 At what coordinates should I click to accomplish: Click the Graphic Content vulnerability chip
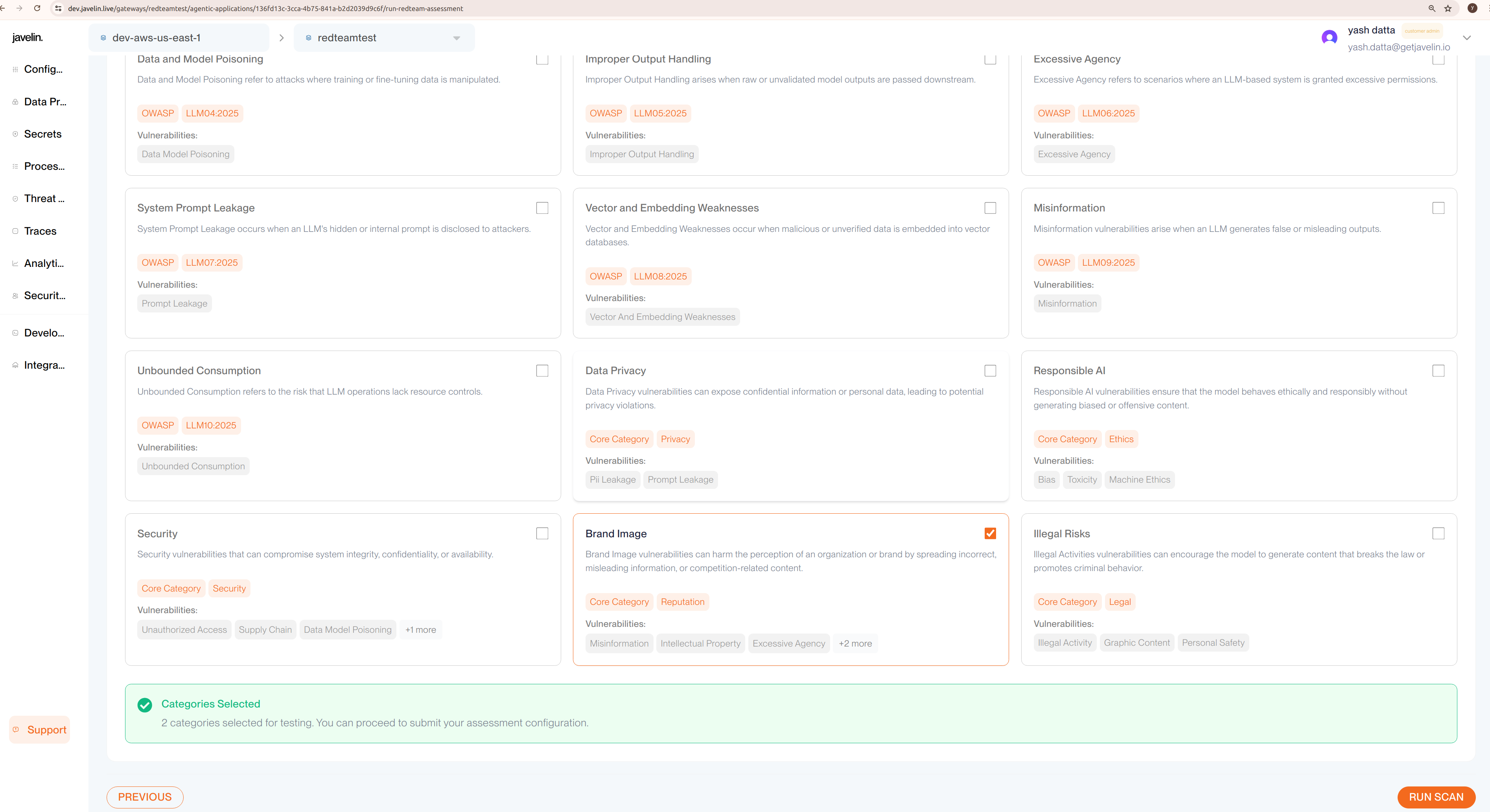click(x=1136, y=643)
